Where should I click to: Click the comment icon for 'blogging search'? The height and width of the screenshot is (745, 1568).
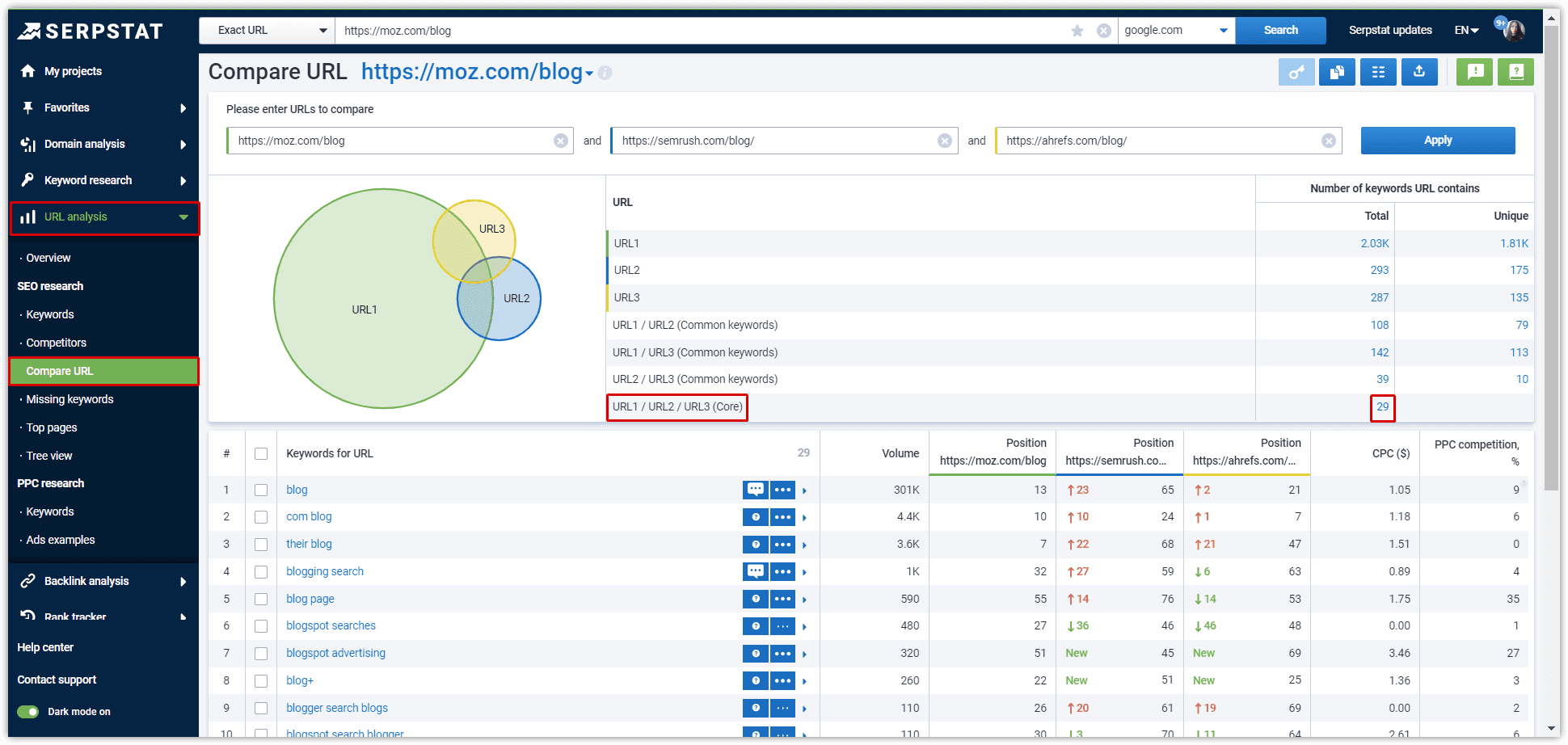click(x=755, y=572)
